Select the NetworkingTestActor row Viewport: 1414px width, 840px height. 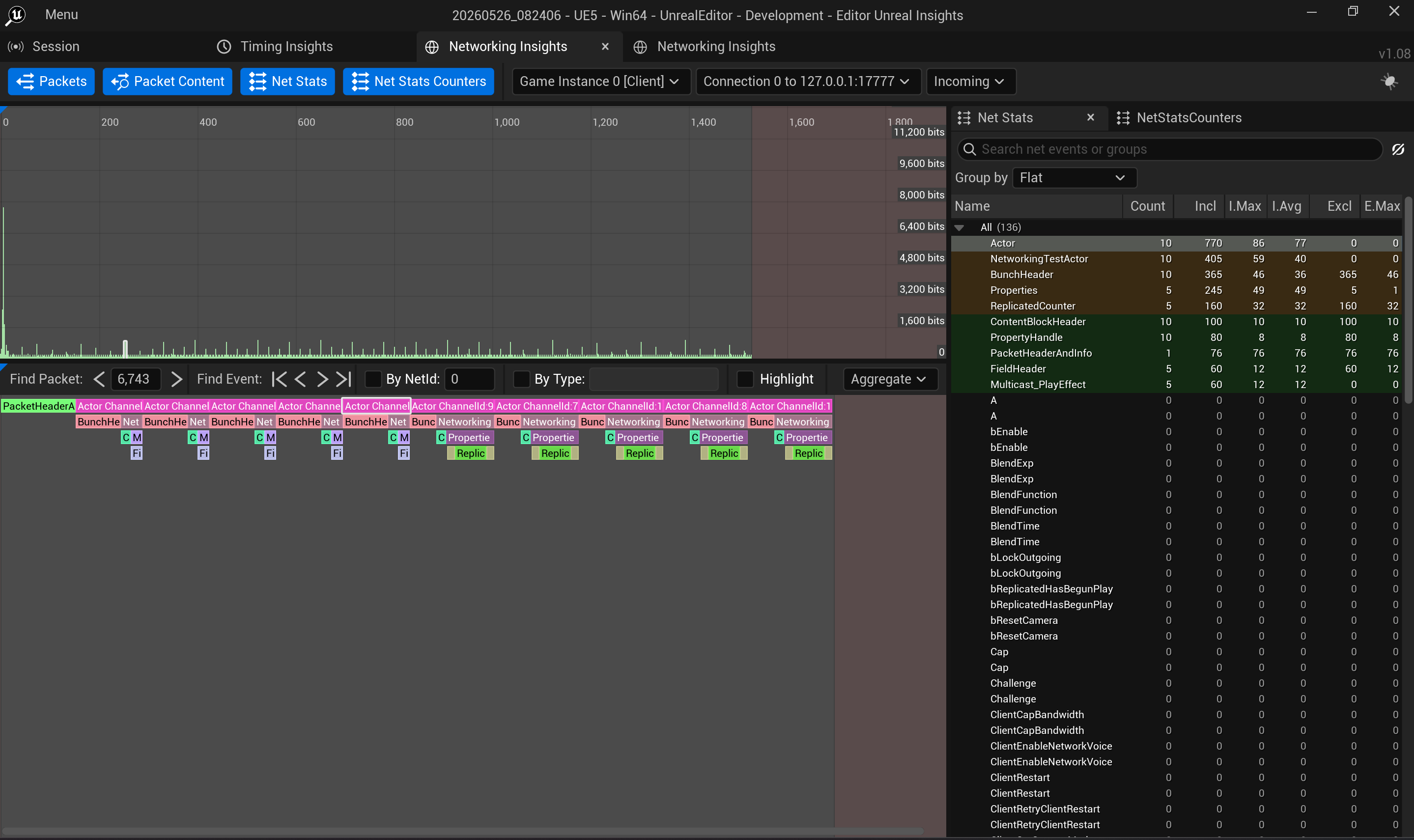pos(1177,259)
